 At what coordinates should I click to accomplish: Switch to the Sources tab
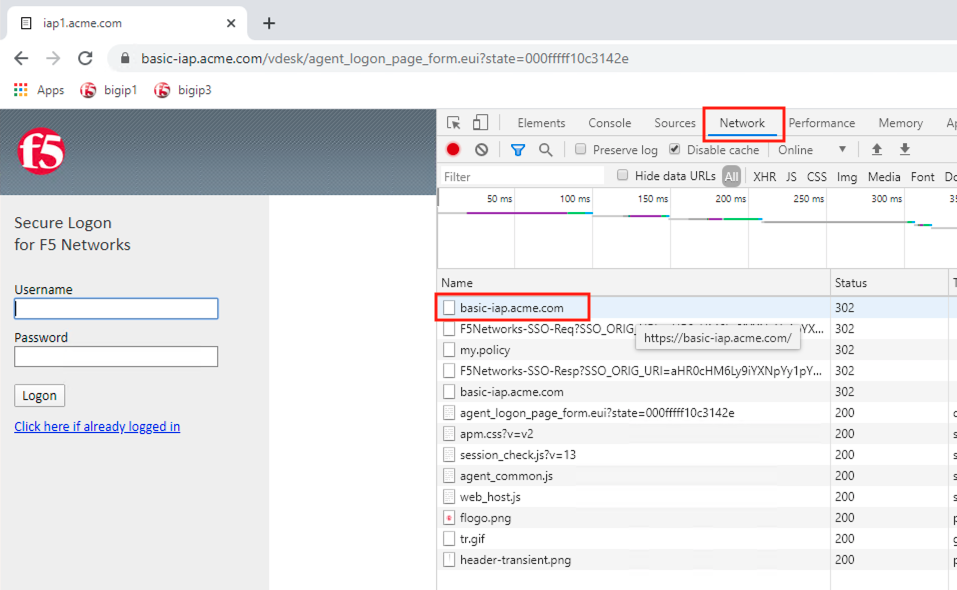pyautogui.click(x=675, y=123)
